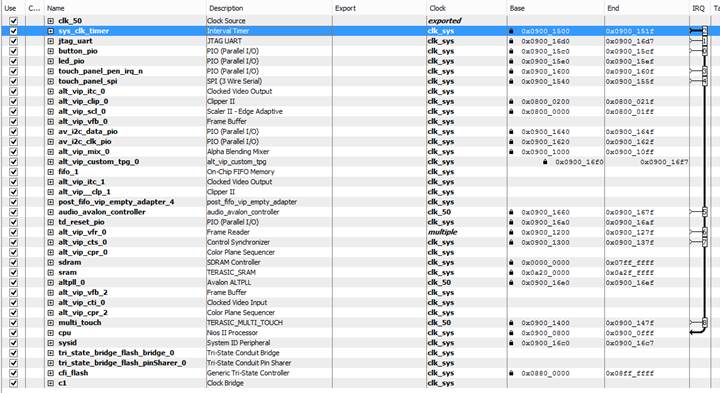
Task: Expand the sys_clk_timer component
Action: coord(51,31)
